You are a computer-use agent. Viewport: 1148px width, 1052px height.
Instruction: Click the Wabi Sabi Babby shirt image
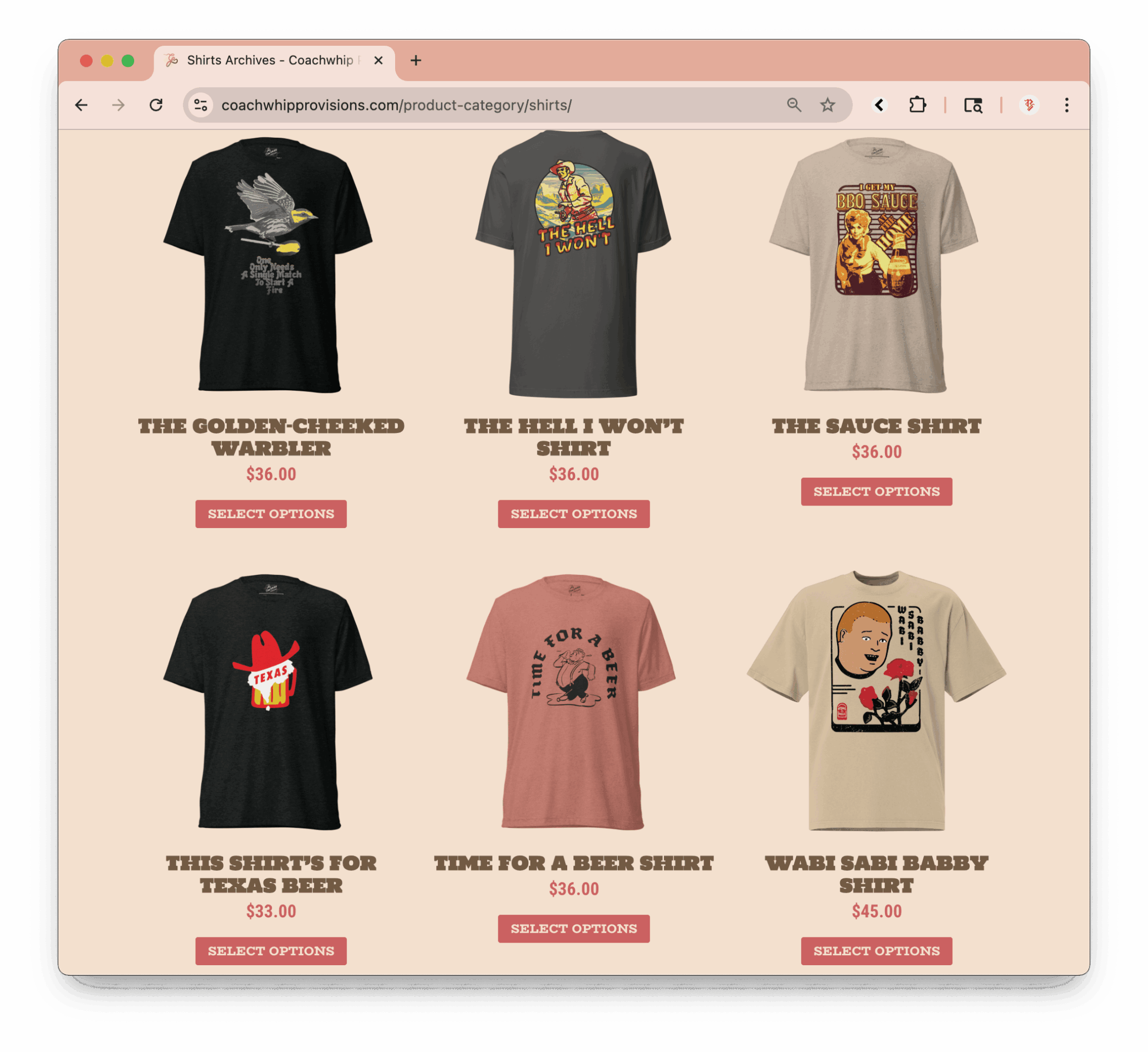pyautogui.click(x=877, y=701)
